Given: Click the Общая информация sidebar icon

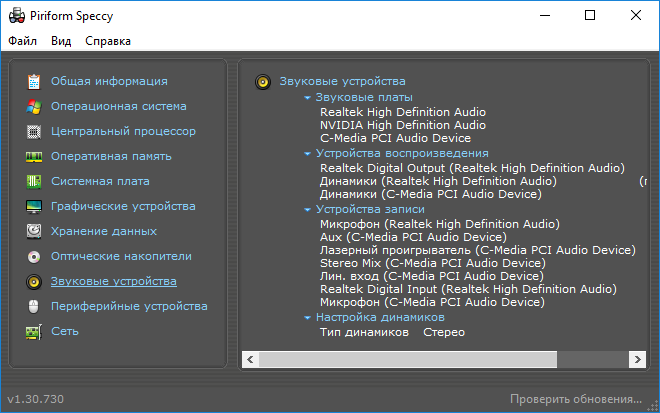Looking at the screenshot, I should (x=34, y=81).
